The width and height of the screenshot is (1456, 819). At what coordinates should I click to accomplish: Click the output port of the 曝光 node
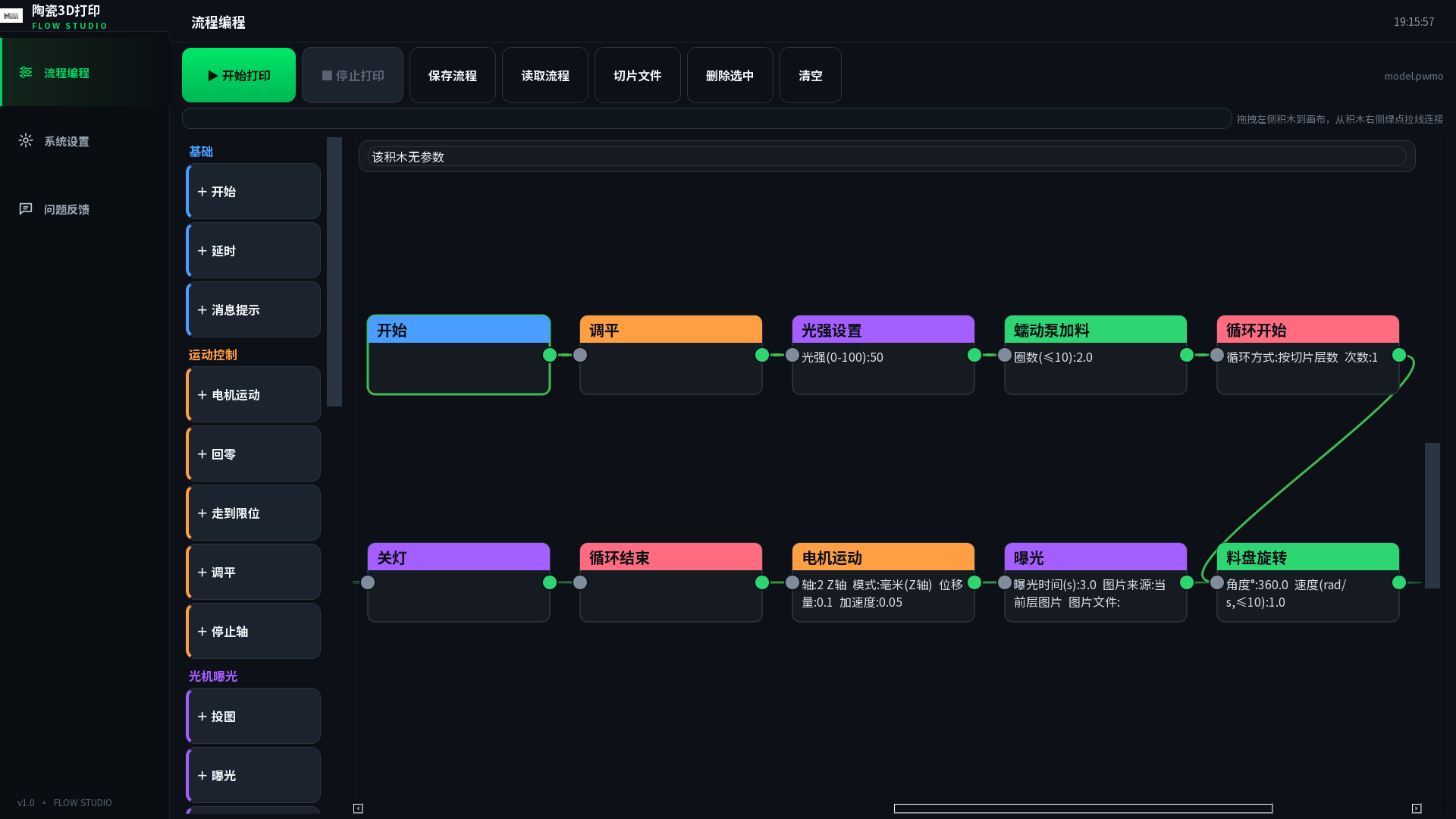1187,582
